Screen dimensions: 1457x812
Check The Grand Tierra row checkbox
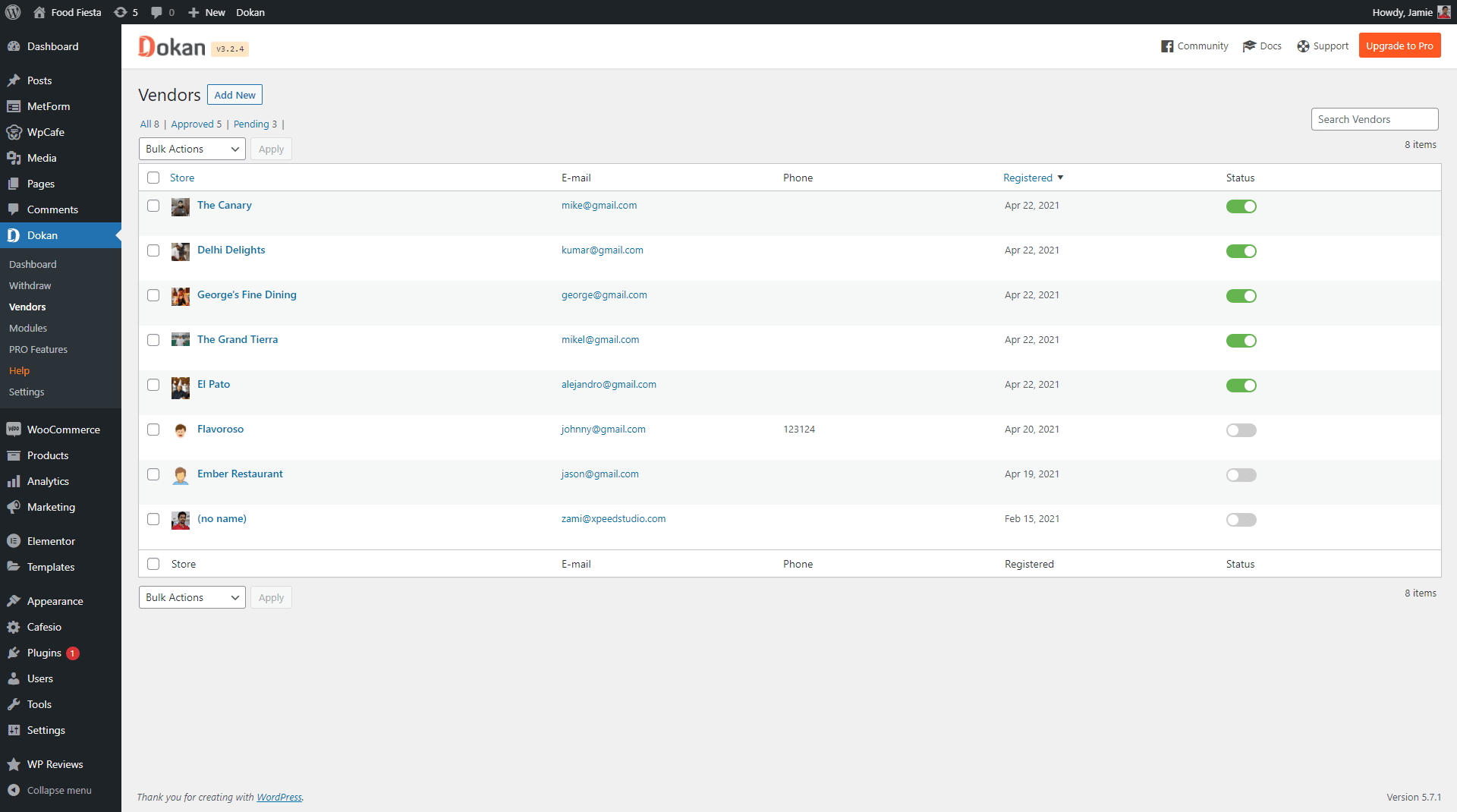pos(153,340)
